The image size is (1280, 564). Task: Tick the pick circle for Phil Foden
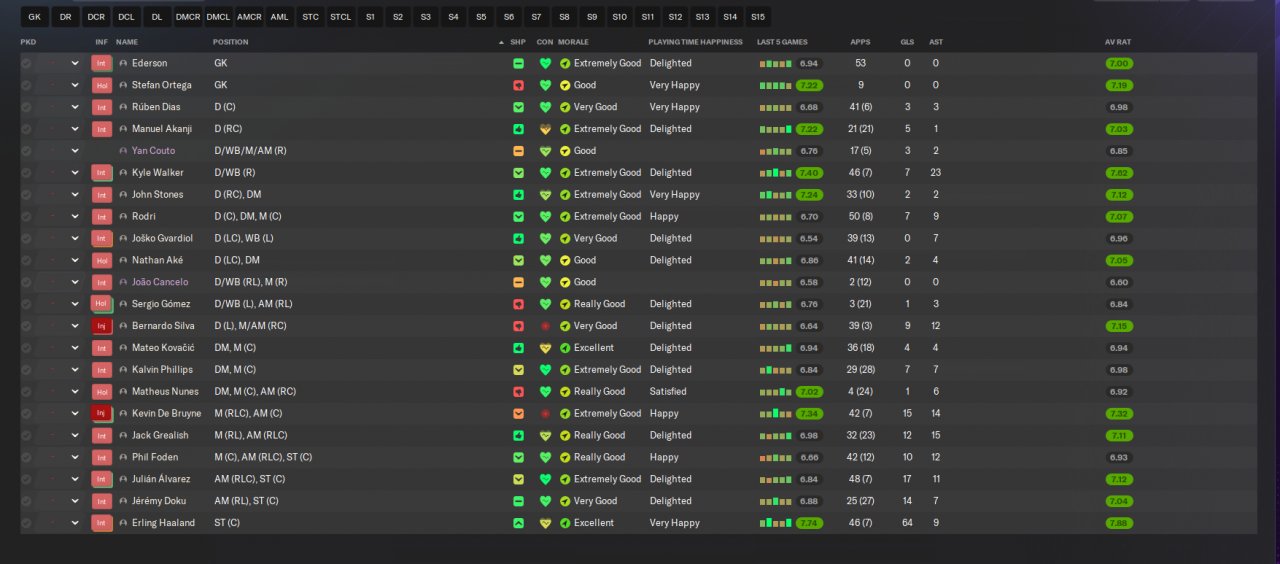26,457
